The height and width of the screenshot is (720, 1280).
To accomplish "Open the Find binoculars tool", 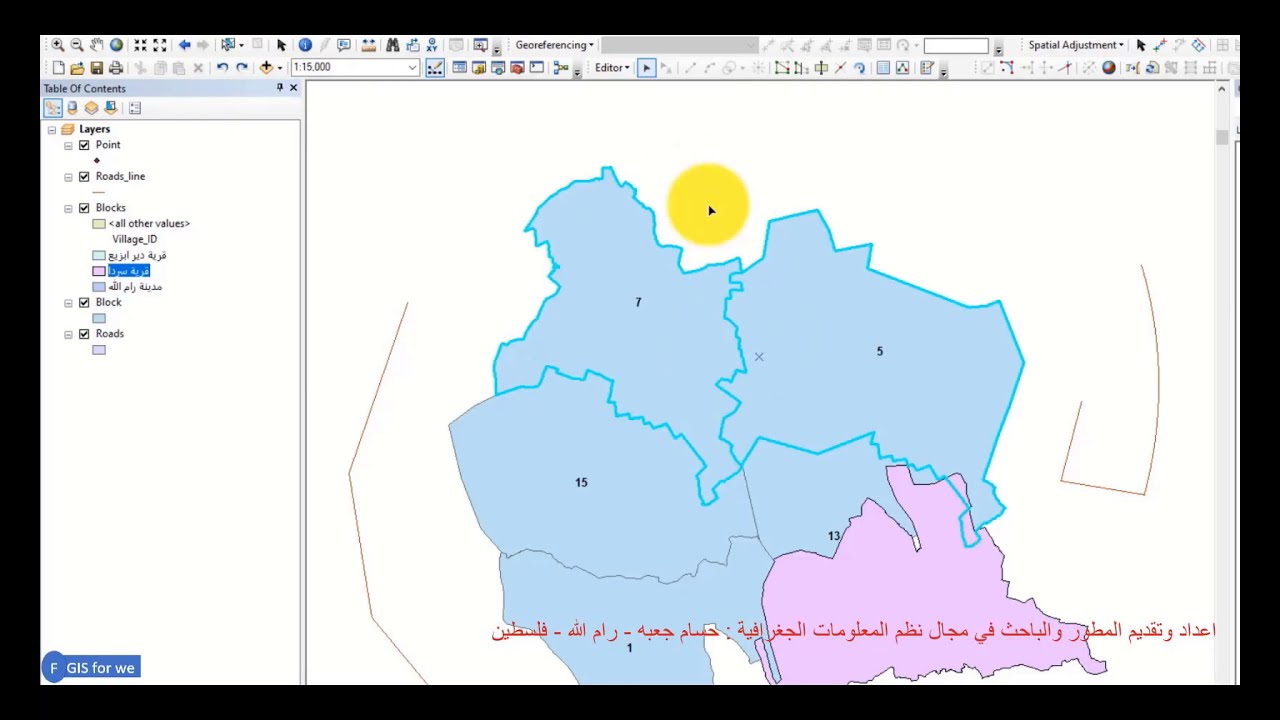I will pos(393,45).
